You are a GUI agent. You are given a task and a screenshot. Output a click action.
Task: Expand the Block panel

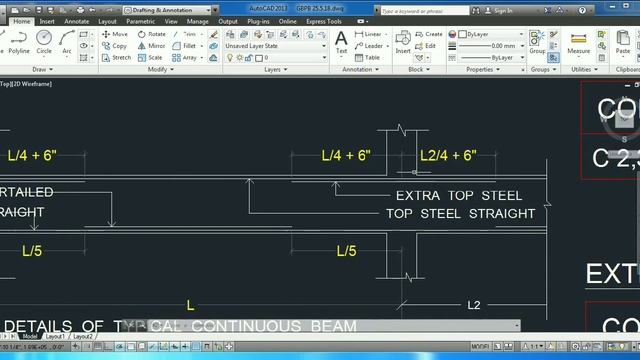pos(419,69)
